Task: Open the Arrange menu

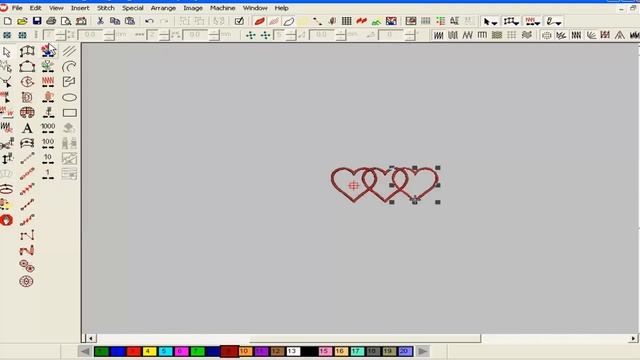Action: 163,8
